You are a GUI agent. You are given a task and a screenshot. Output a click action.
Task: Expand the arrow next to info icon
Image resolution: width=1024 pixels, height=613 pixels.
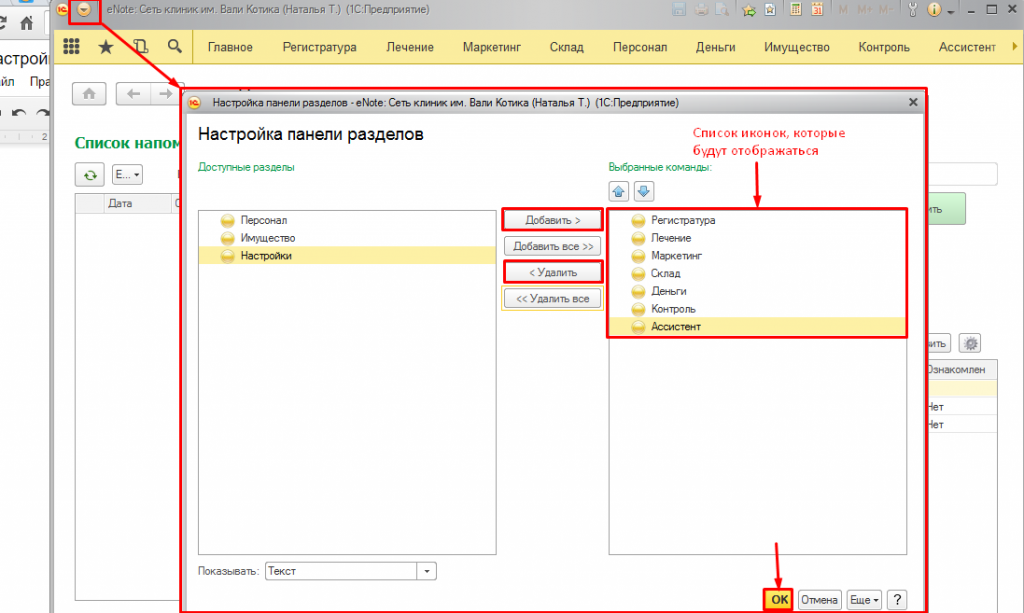(951, 12)
